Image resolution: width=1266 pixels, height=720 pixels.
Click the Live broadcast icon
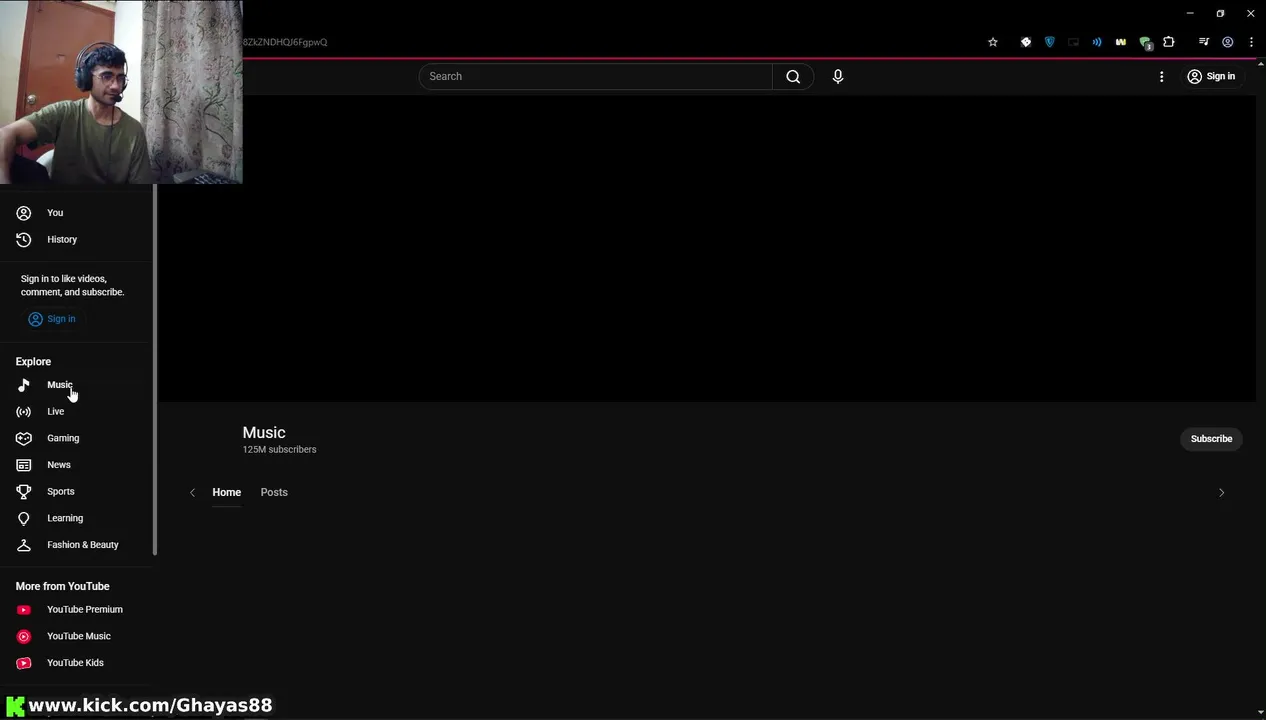click(24, 412)
